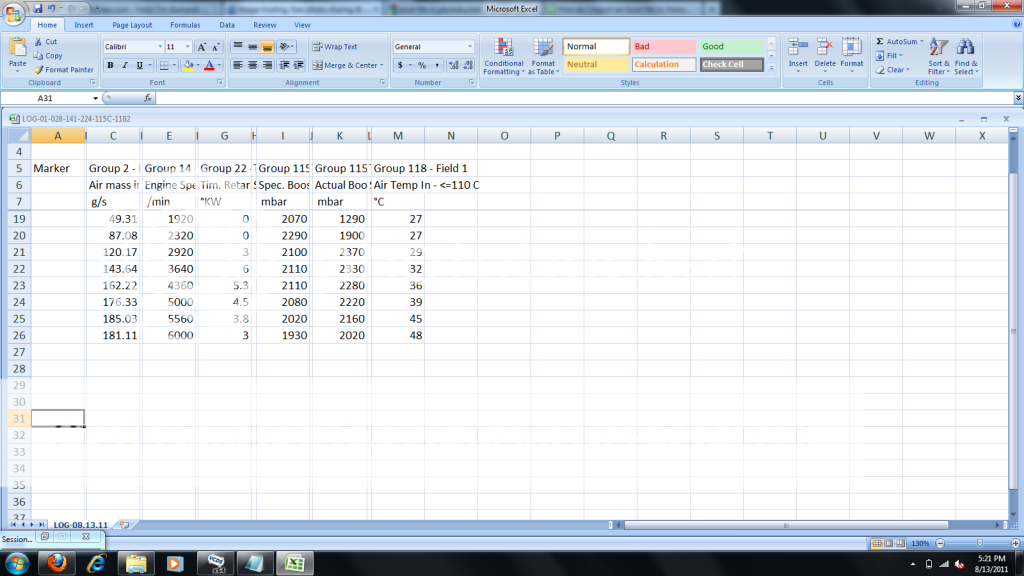The height and width of the screenshot is (576, 1024).
Task: Toggle Italic formatting
Action: click(x=125, y=65)
